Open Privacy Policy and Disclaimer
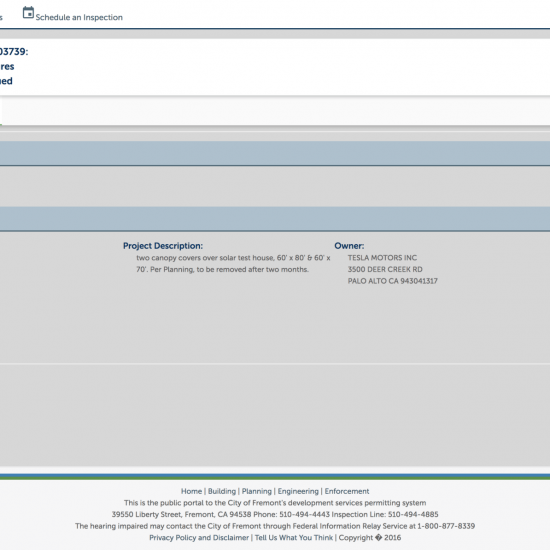This screenshot has height=550, width=550. pos(199,538)
